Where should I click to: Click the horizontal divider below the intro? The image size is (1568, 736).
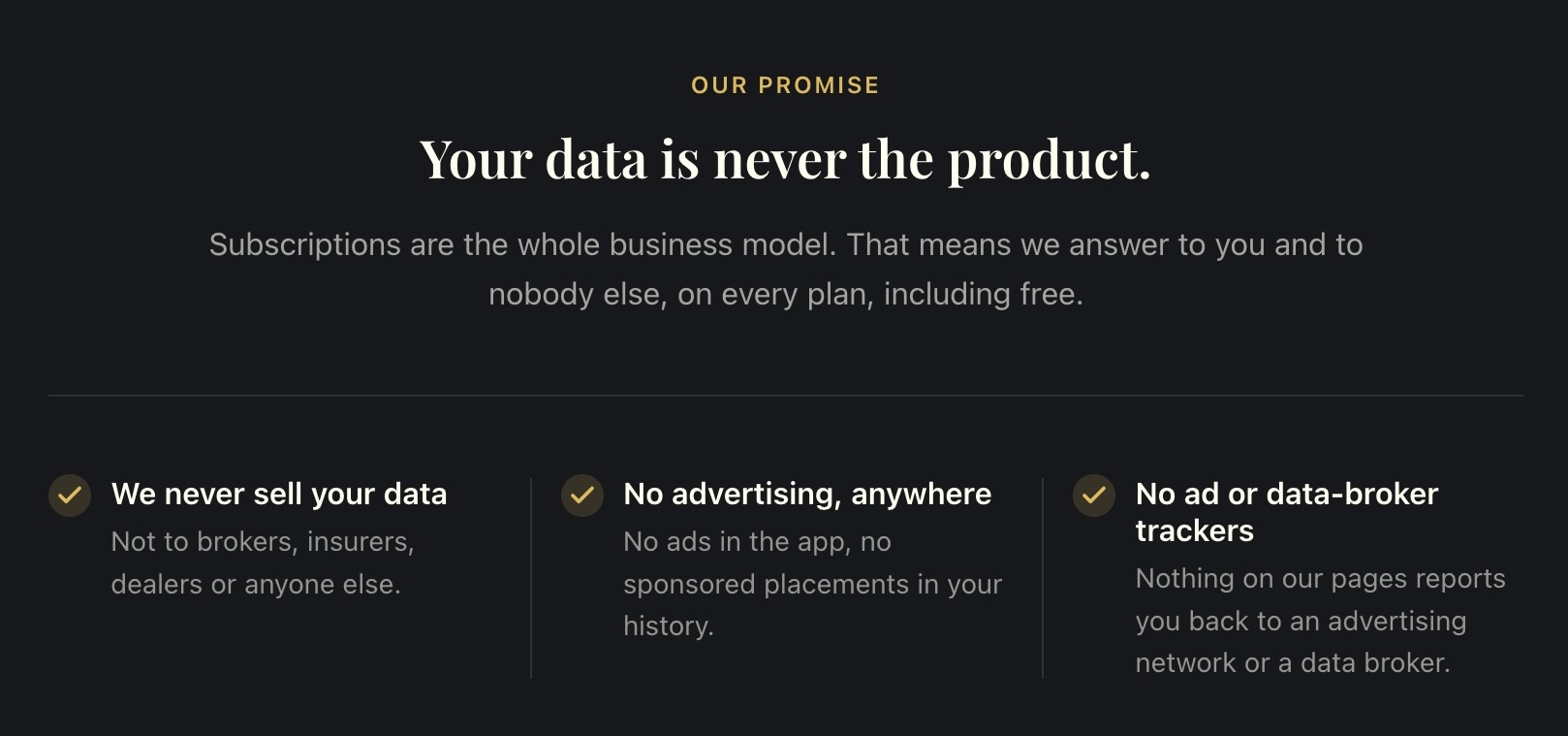pyautogui.click(x=785, y=396)
